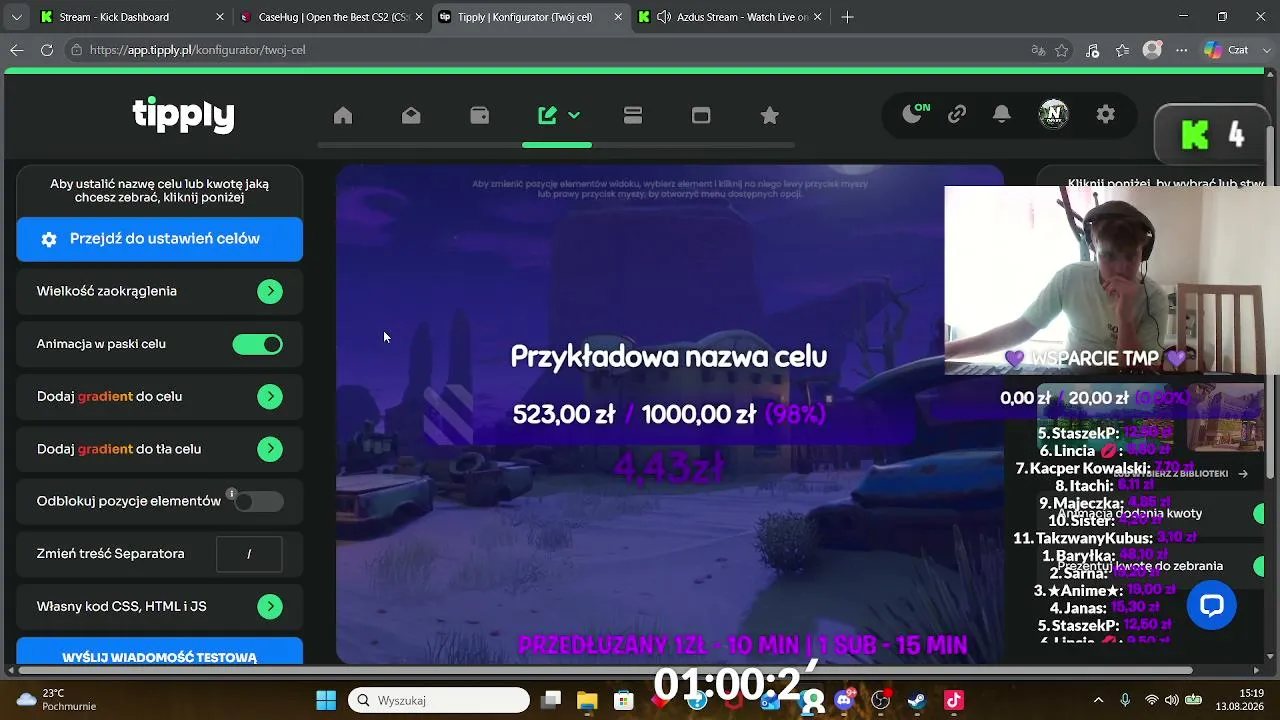Open the stacked cards icon in Tipply nav

pyautogui.click(x=633, y=116)
